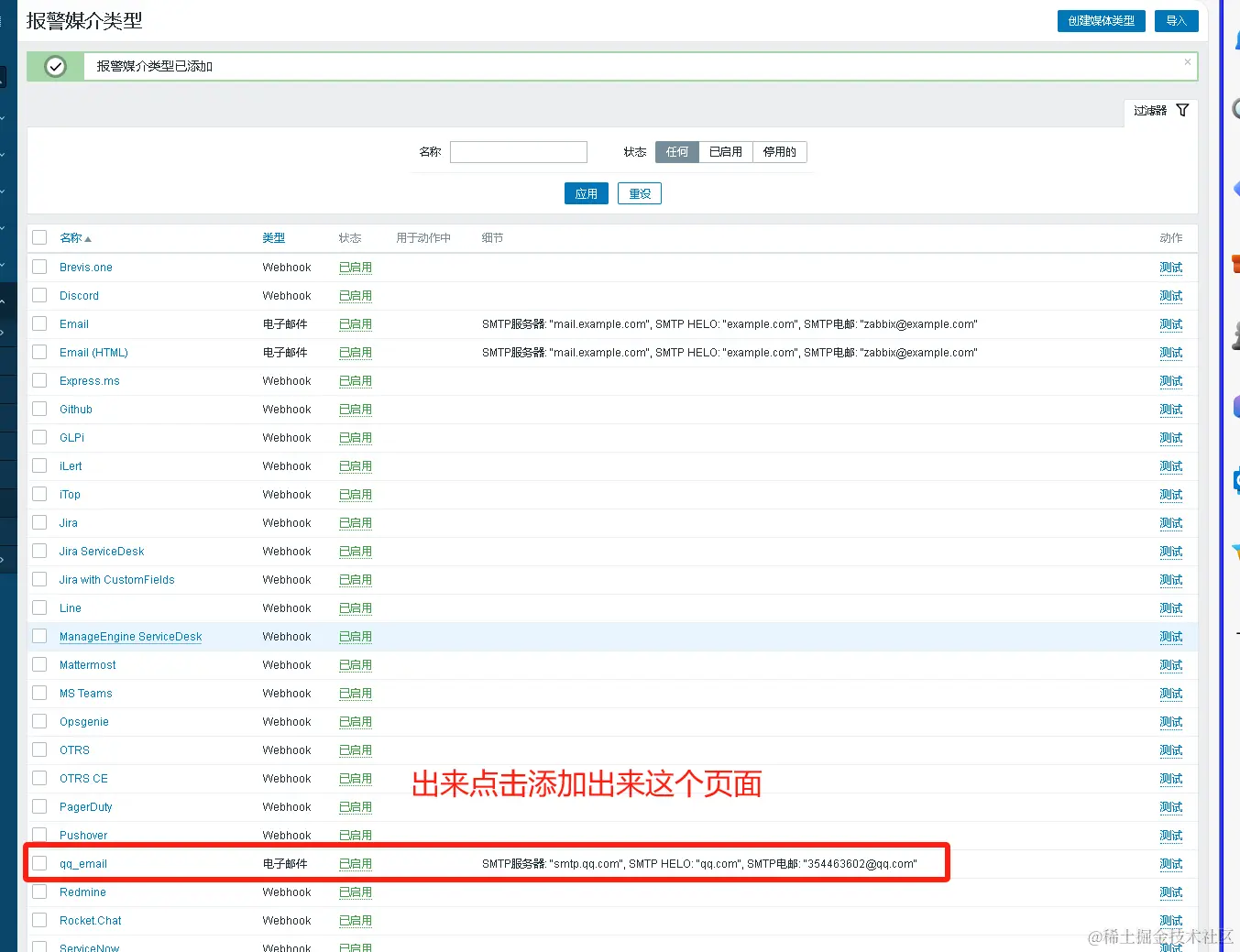Test the qq_email media type
The width and height of the screenshot is (1240, 952).
click(x=1171, y=864)
